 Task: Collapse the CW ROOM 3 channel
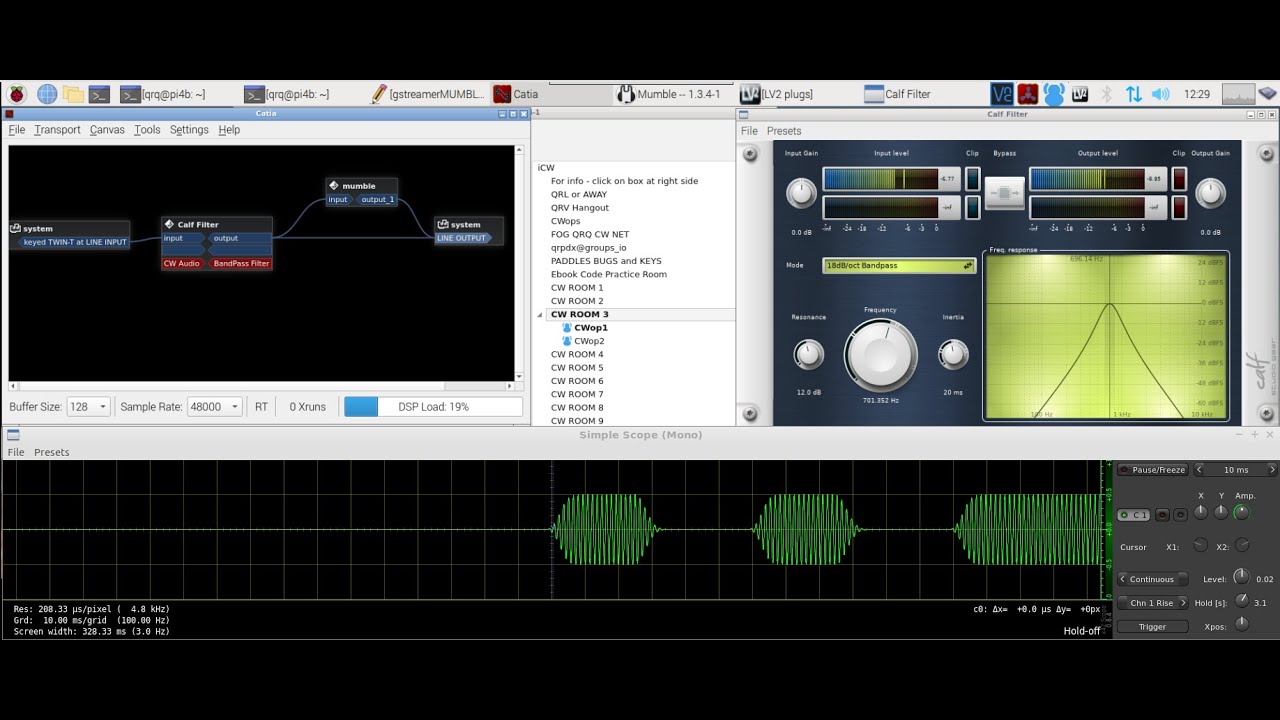click(x=541, y=314)
